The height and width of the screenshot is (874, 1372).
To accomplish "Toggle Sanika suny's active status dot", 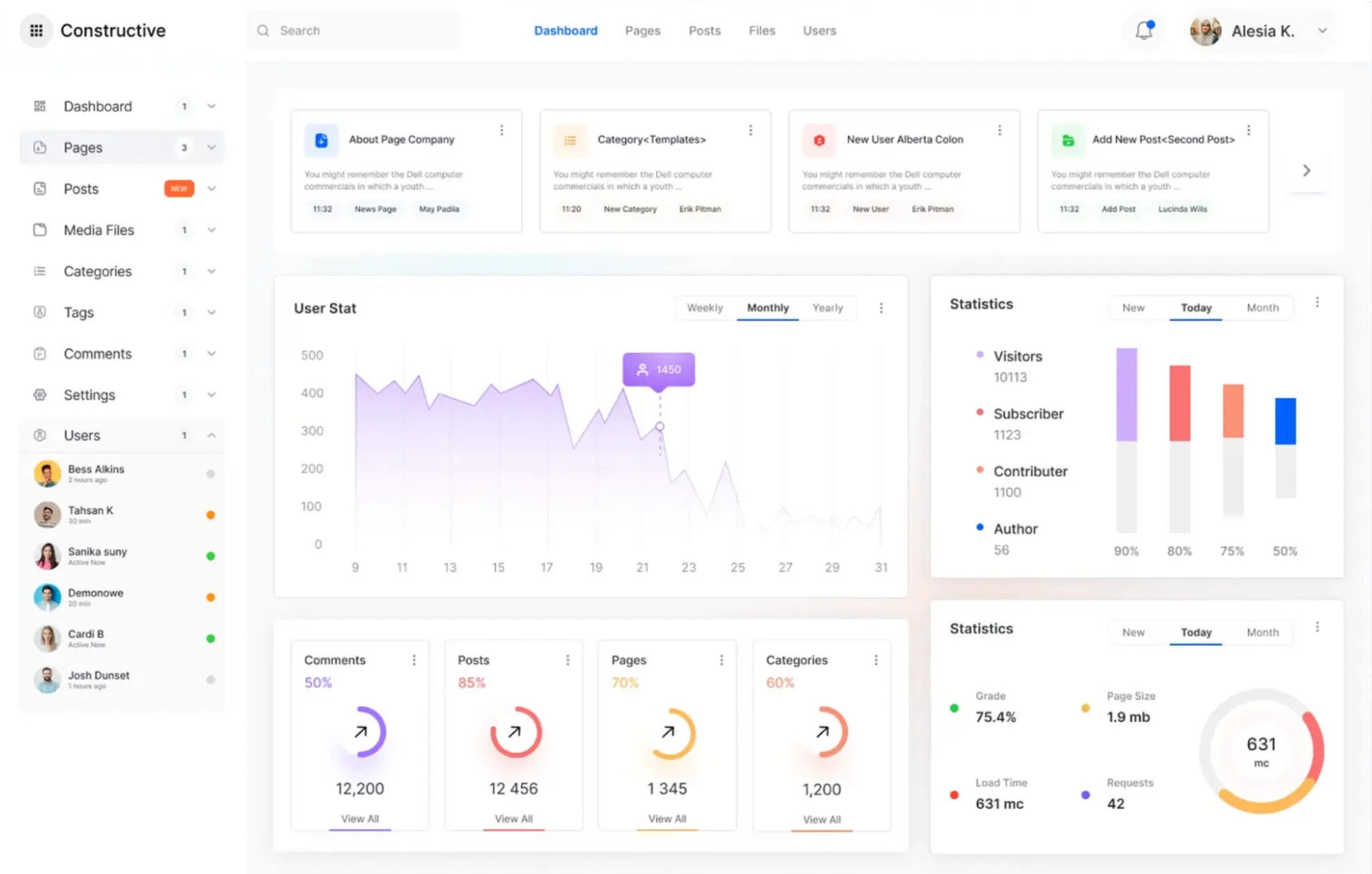I will [x=211, y=555].
